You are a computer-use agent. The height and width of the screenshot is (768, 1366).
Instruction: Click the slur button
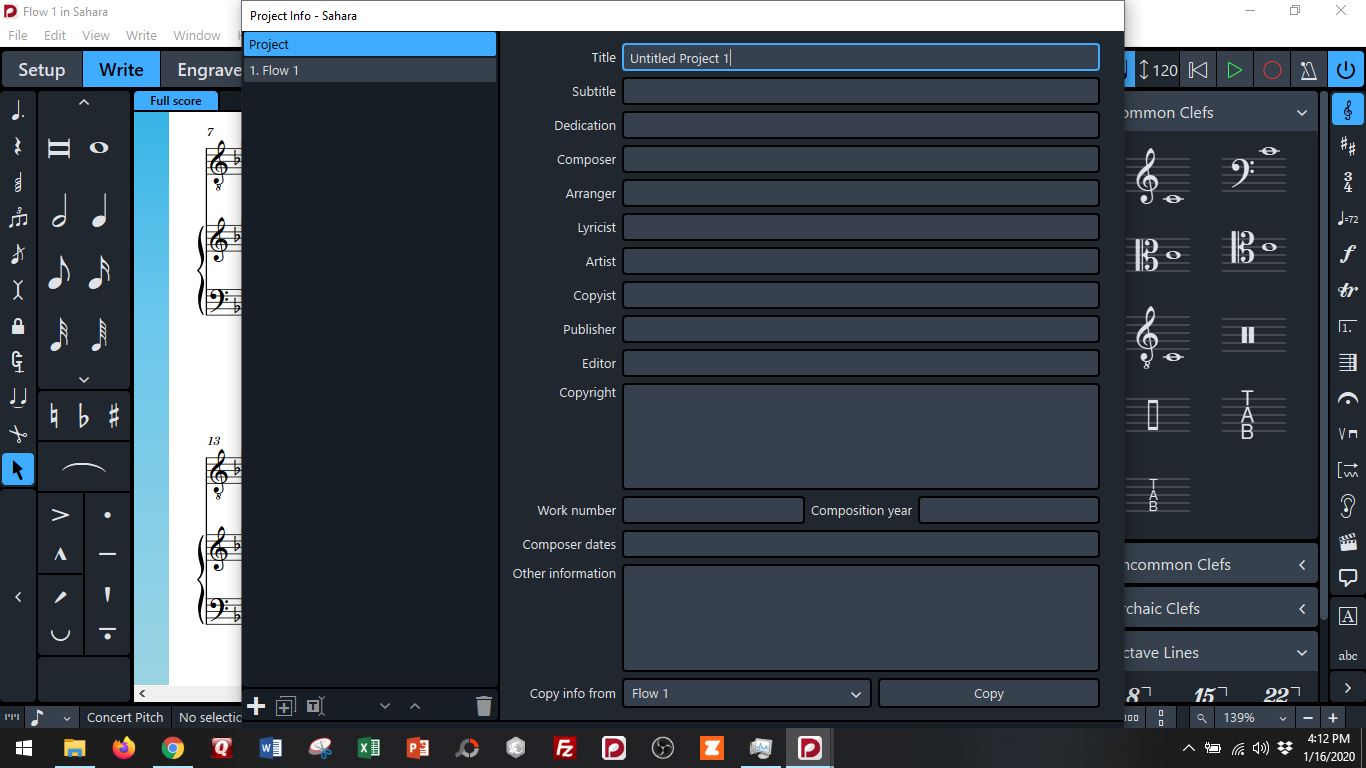click(84, 467)
